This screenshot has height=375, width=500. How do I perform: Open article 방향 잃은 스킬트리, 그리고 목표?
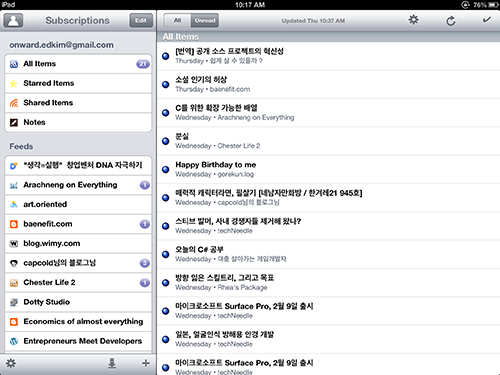(x=328, y=283)
